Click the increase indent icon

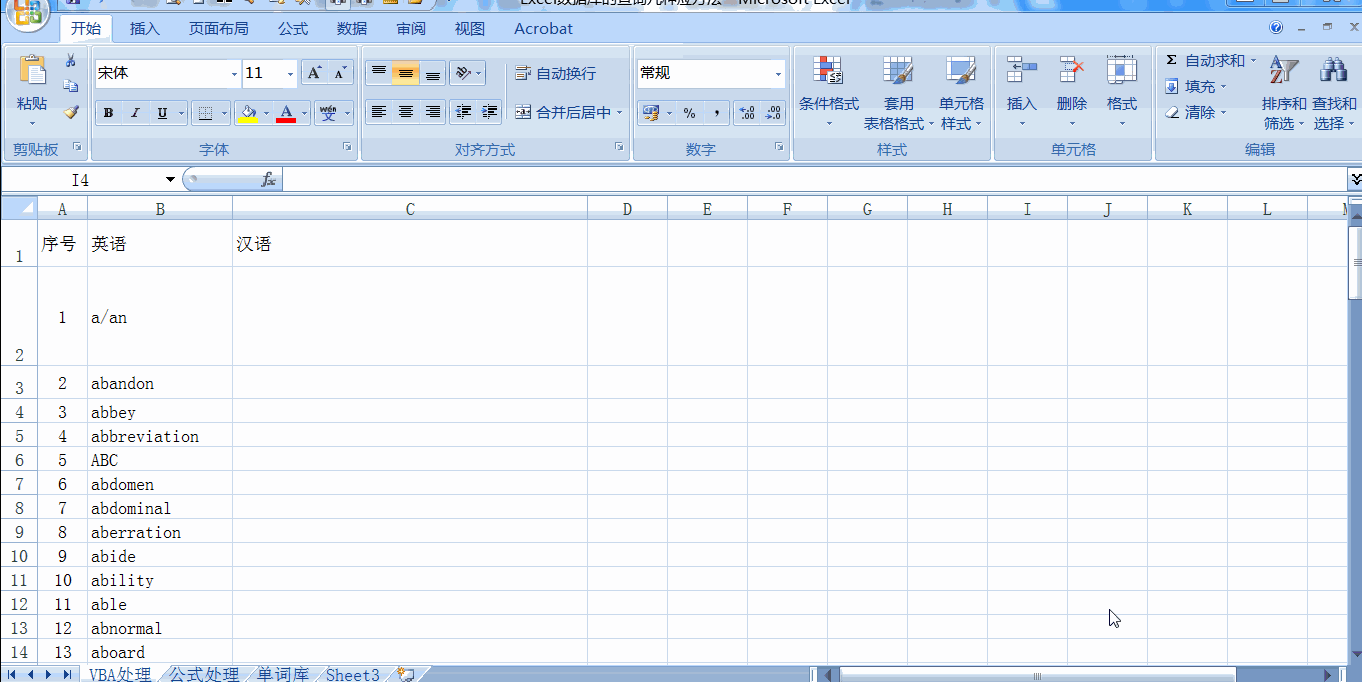(x=490, y=112)
